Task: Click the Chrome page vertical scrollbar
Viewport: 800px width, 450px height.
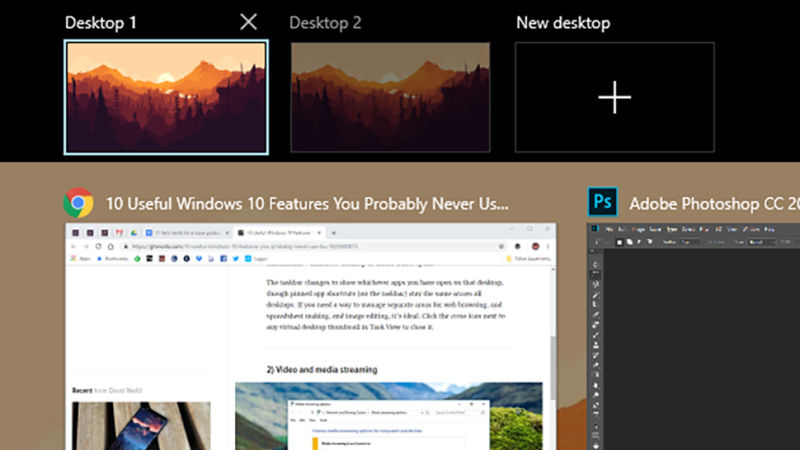Action: point(552,370)
